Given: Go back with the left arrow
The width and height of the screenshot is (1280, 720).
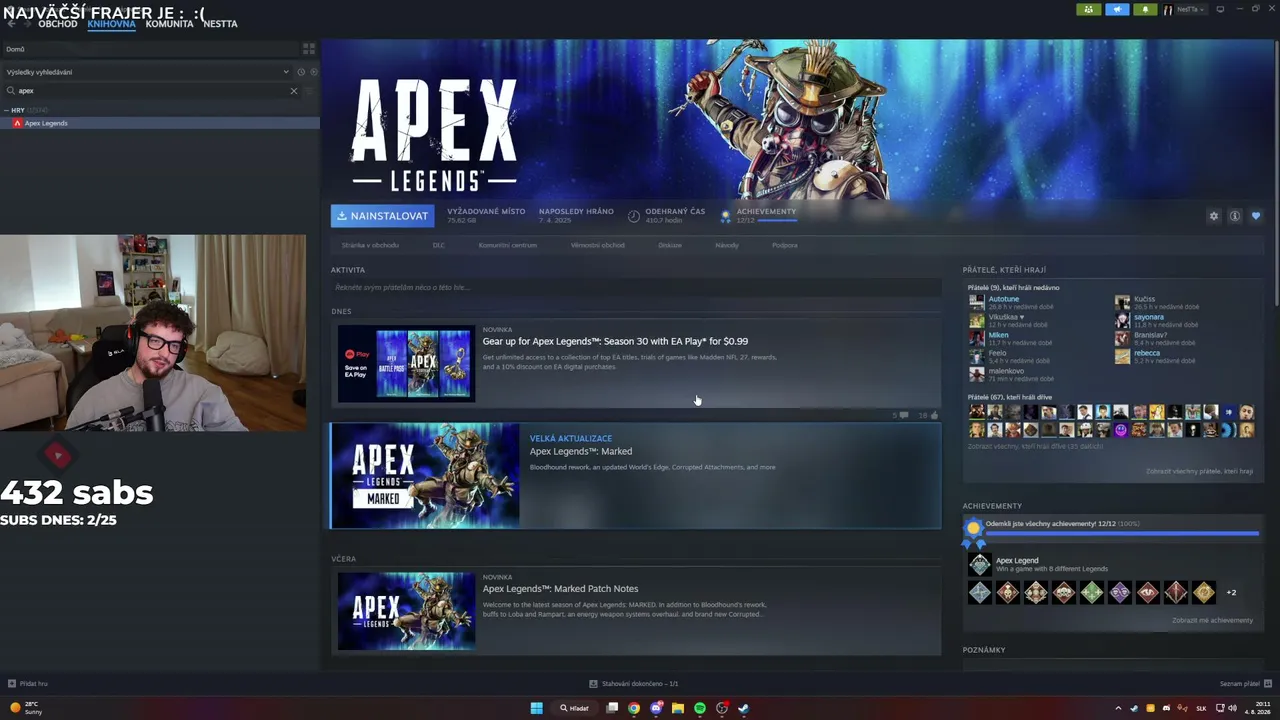Looking at the screenshot, I should [x=11, y=24].
